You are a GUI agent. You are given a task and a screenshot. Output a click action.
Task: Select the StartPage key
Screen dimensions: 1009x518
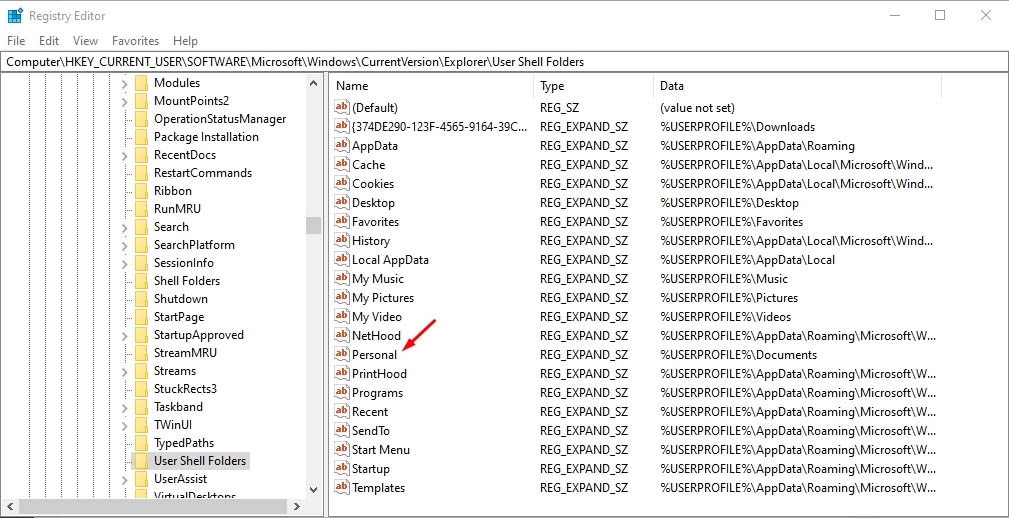click(179, 317)
